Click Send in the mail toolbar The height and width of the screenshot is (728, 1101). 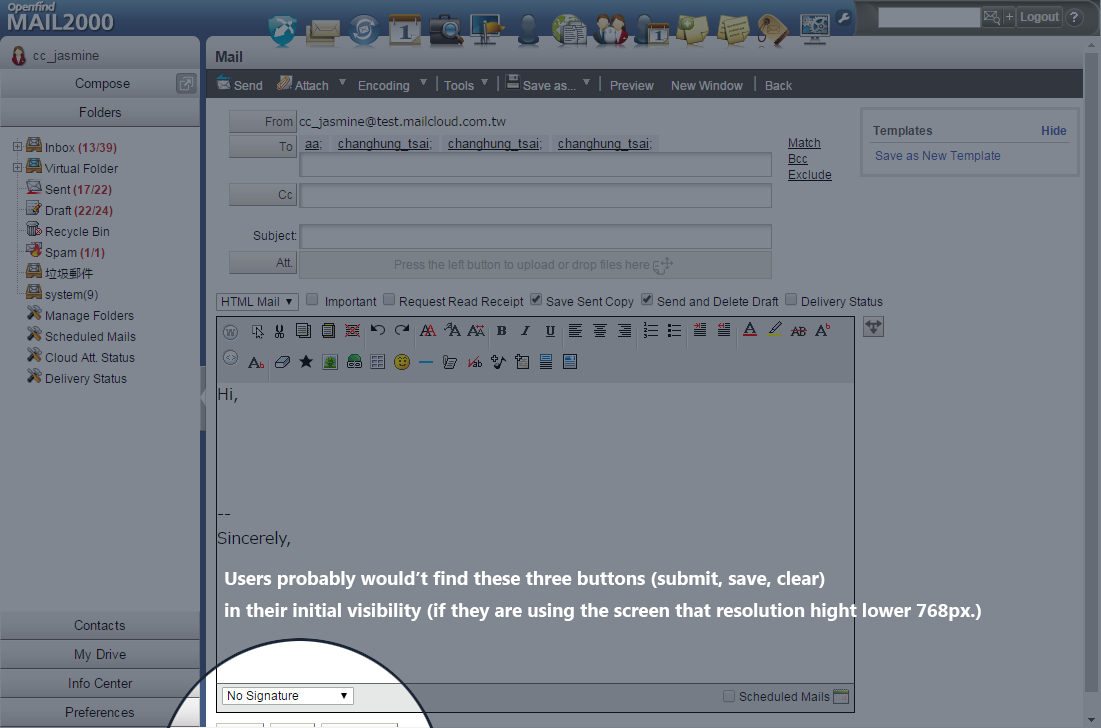240,85
